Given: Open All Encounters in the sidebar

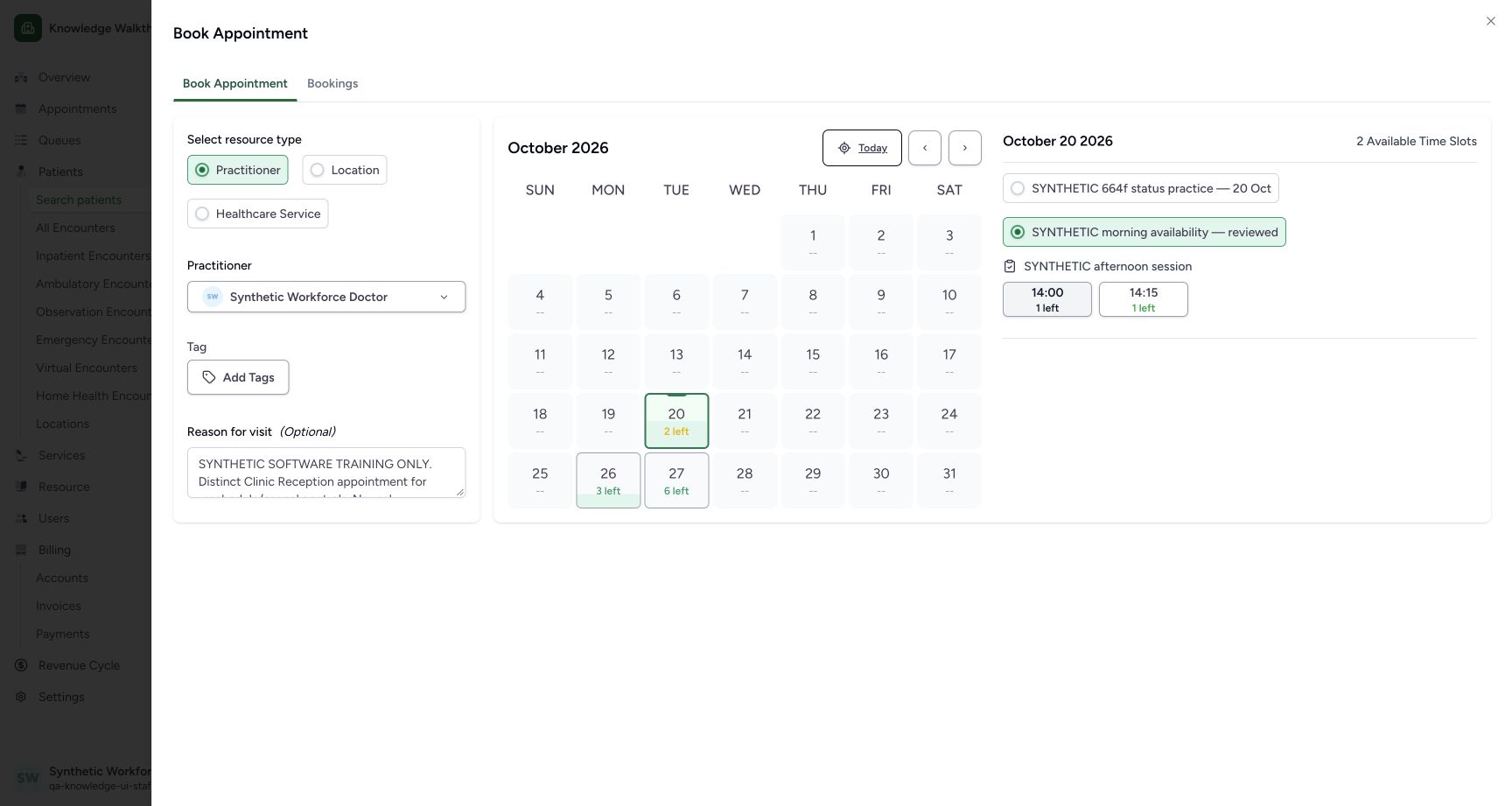Looking at the screenshot, I should pyautogui.click(x=75, y=228).
